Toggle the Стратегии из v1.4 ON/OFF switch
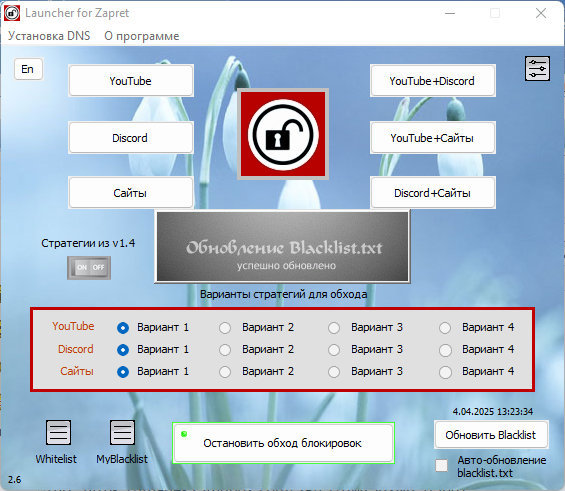 [x=89, y=268]
